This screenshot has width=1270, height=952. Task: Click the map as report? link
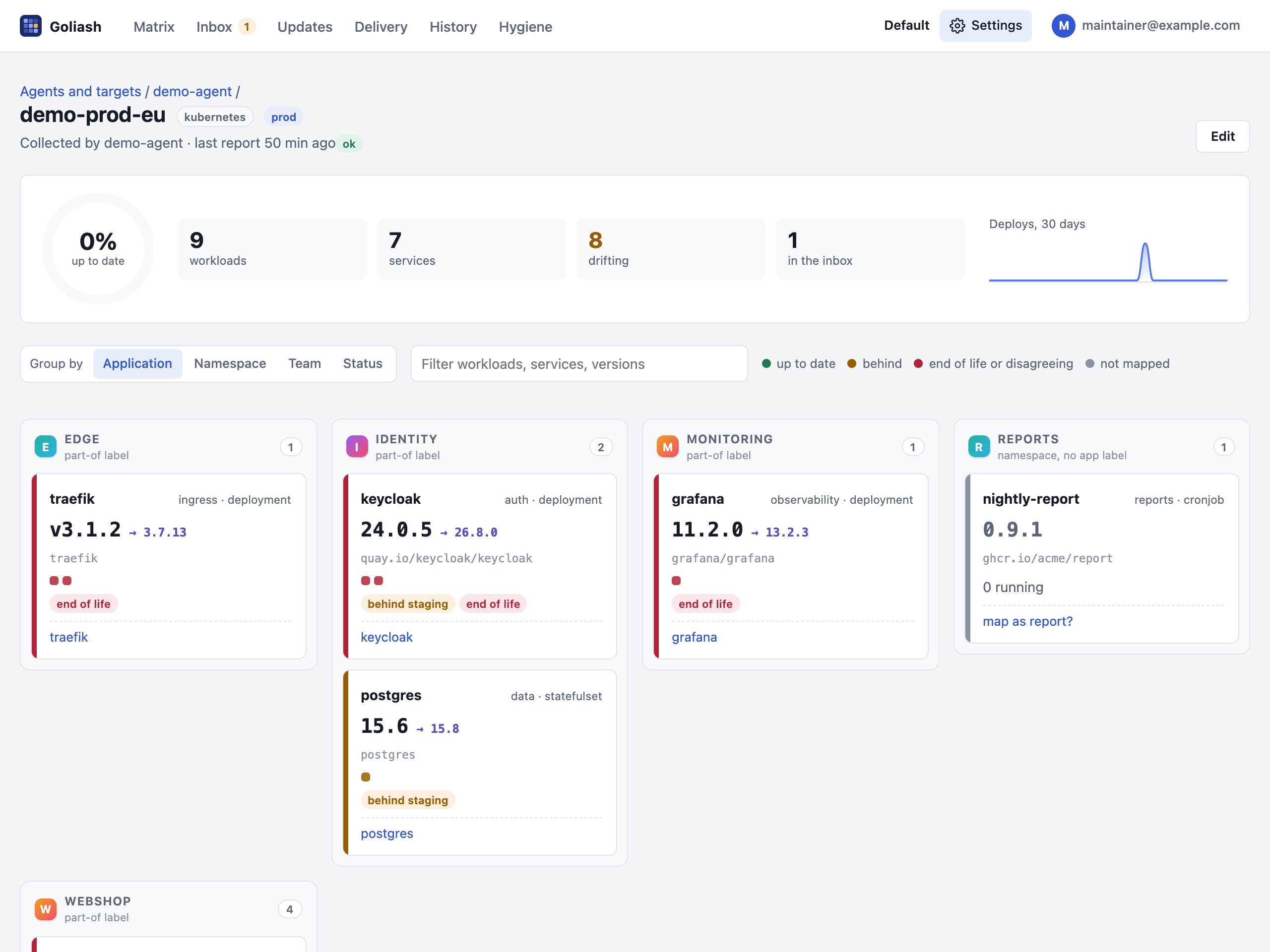[1027, 621]
